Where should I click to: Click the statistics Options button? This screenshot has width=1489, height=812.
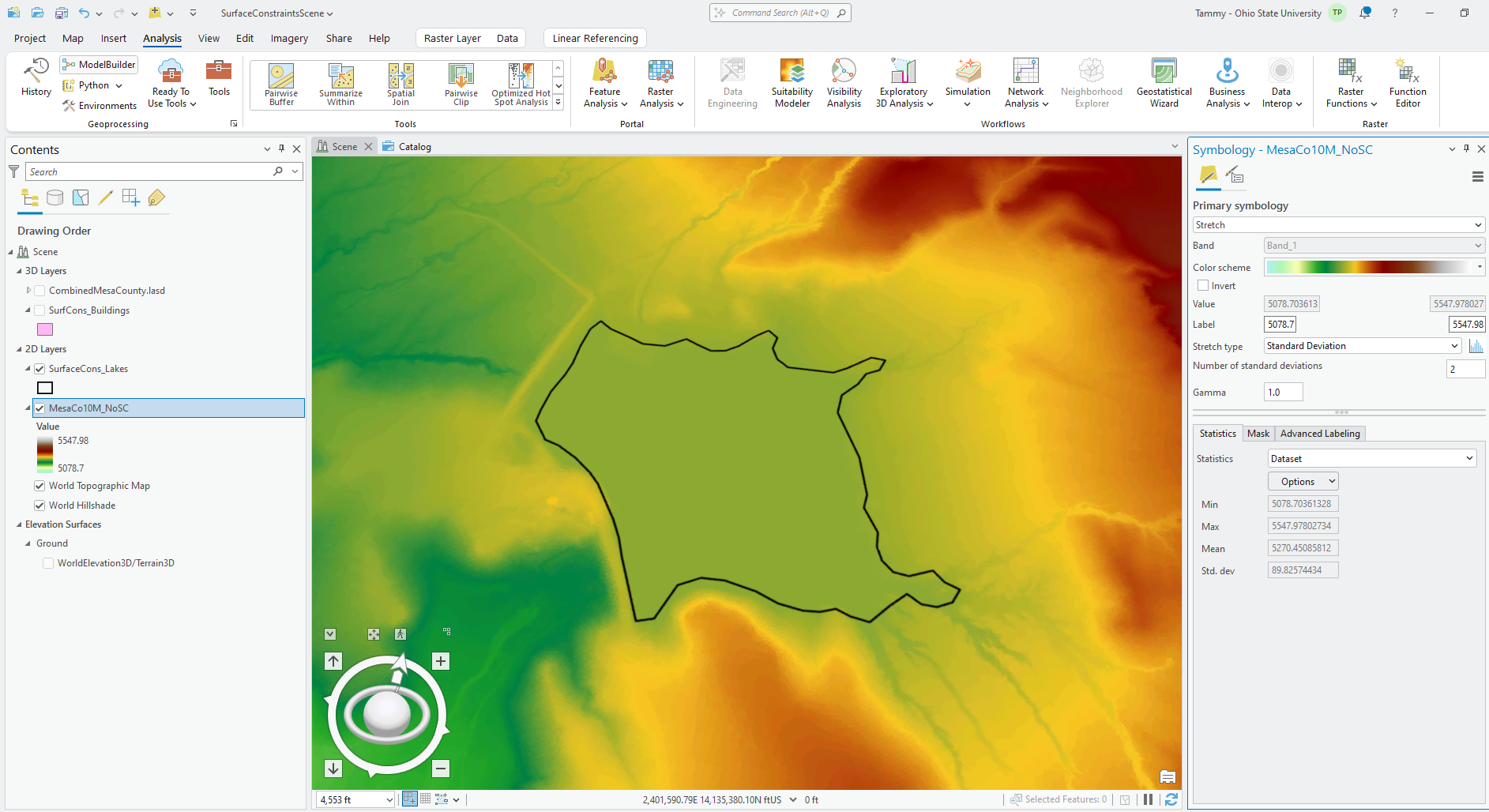pos(1303,482)
